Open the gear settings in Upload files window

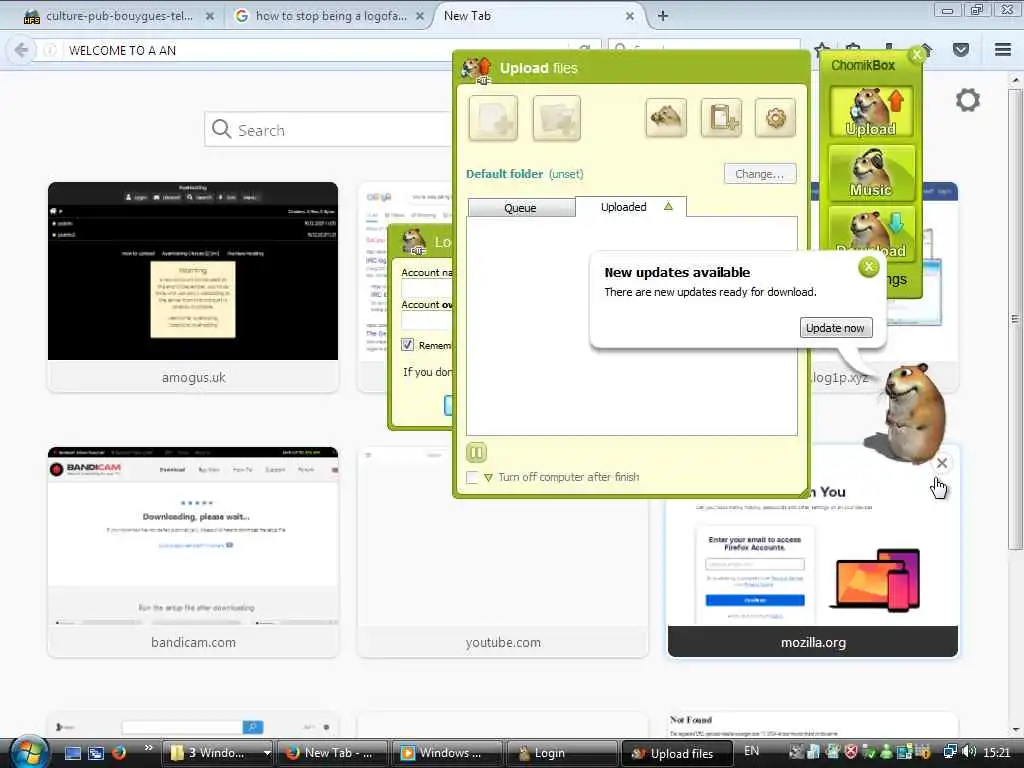775,118
